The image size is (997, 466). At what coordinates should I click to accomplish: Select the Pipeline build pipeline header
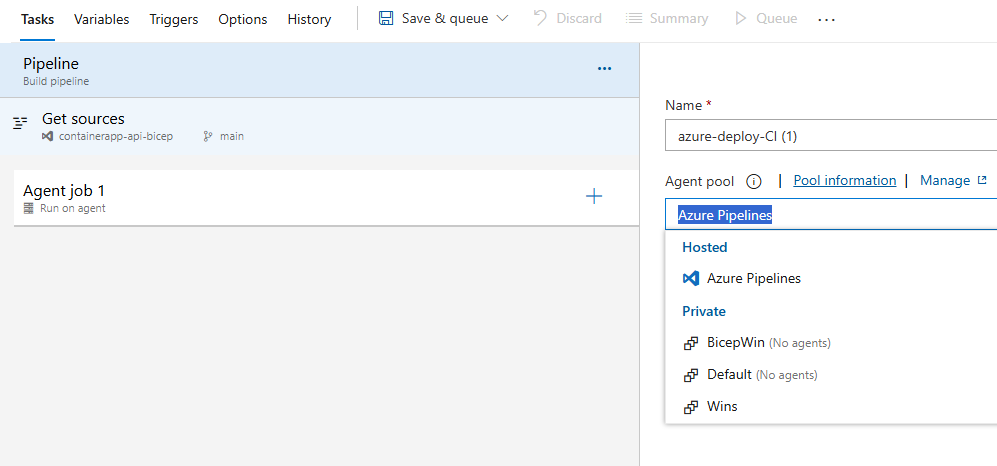319,71
